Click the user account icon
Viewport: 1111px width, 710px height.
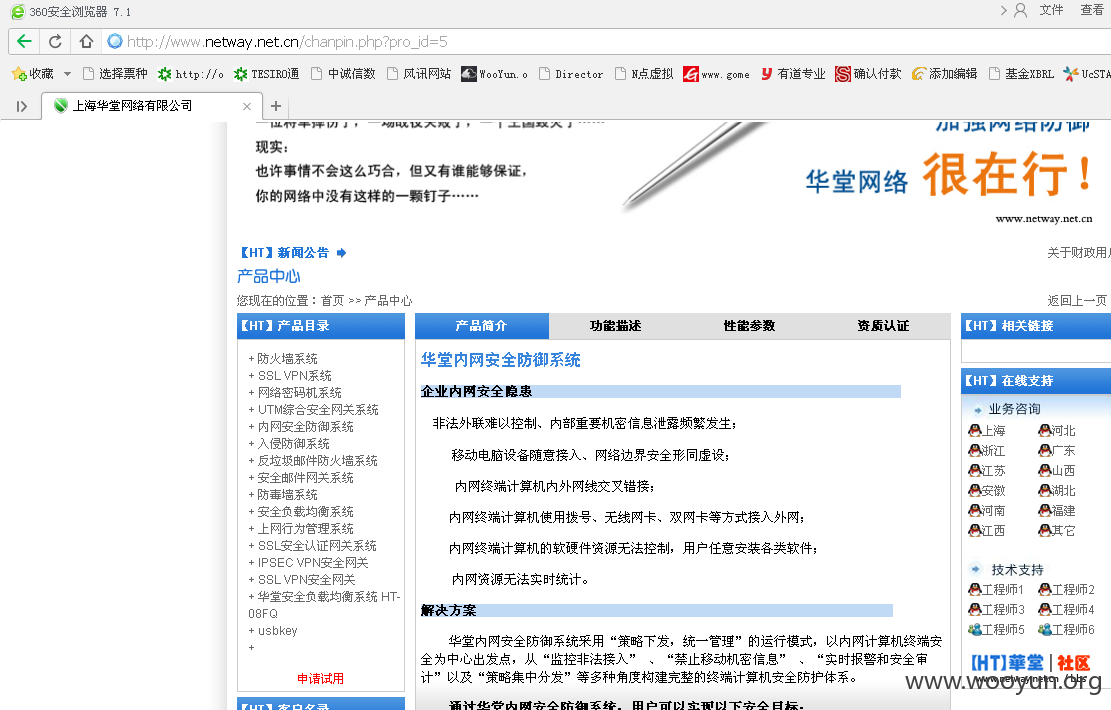pyautogui.click(x=1020, y=10)
